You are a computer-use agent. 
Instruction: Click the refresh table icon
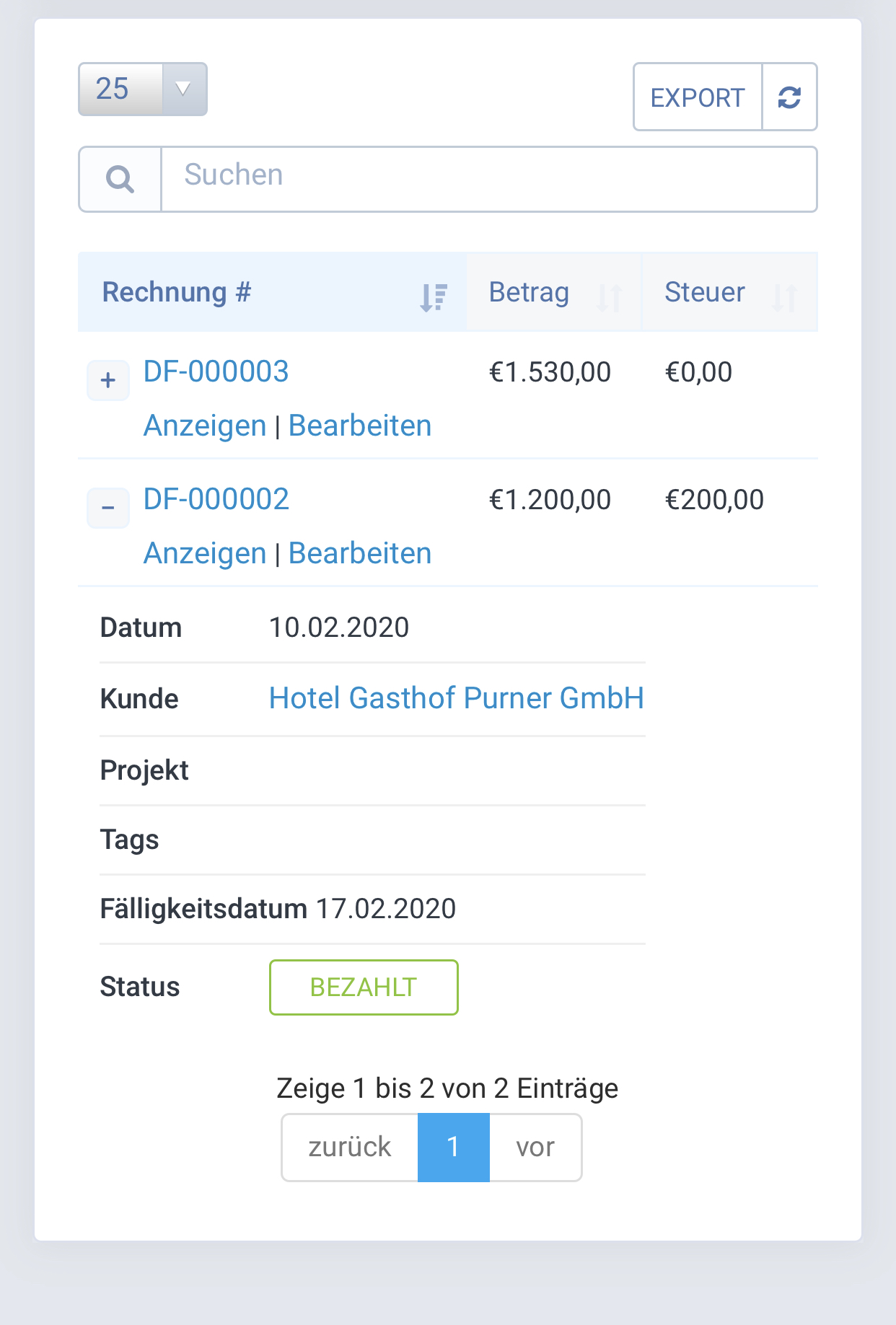click(789, 97)
